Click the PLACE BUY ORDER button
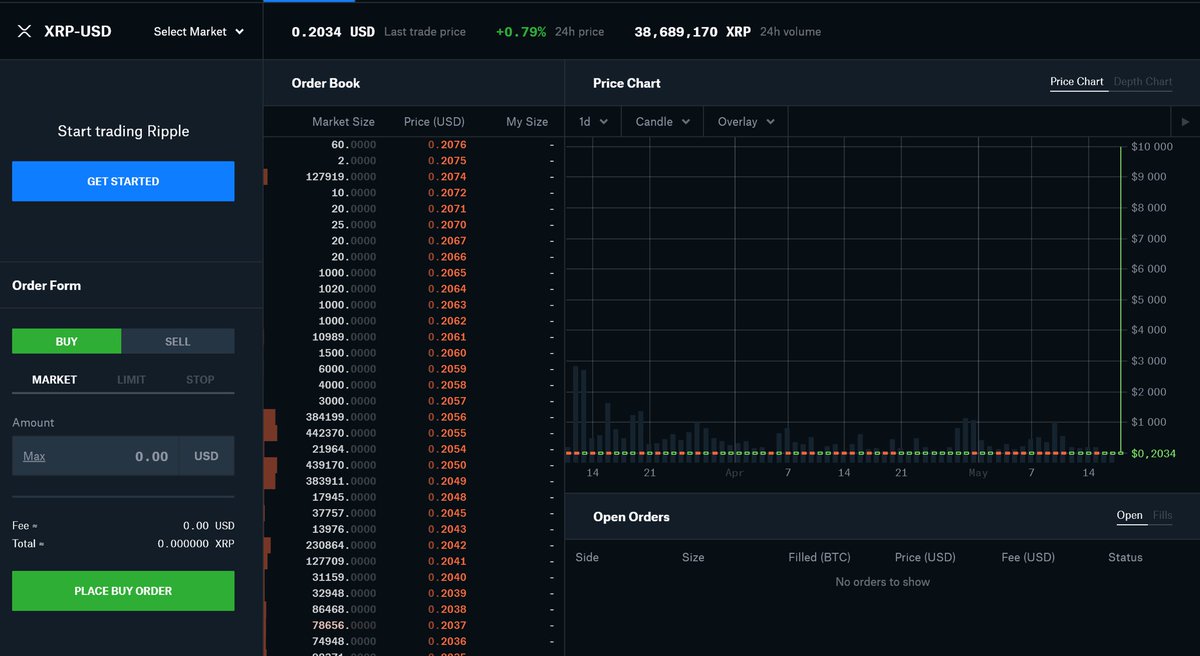The image size is (1200, 656). [x=123, y=591]
